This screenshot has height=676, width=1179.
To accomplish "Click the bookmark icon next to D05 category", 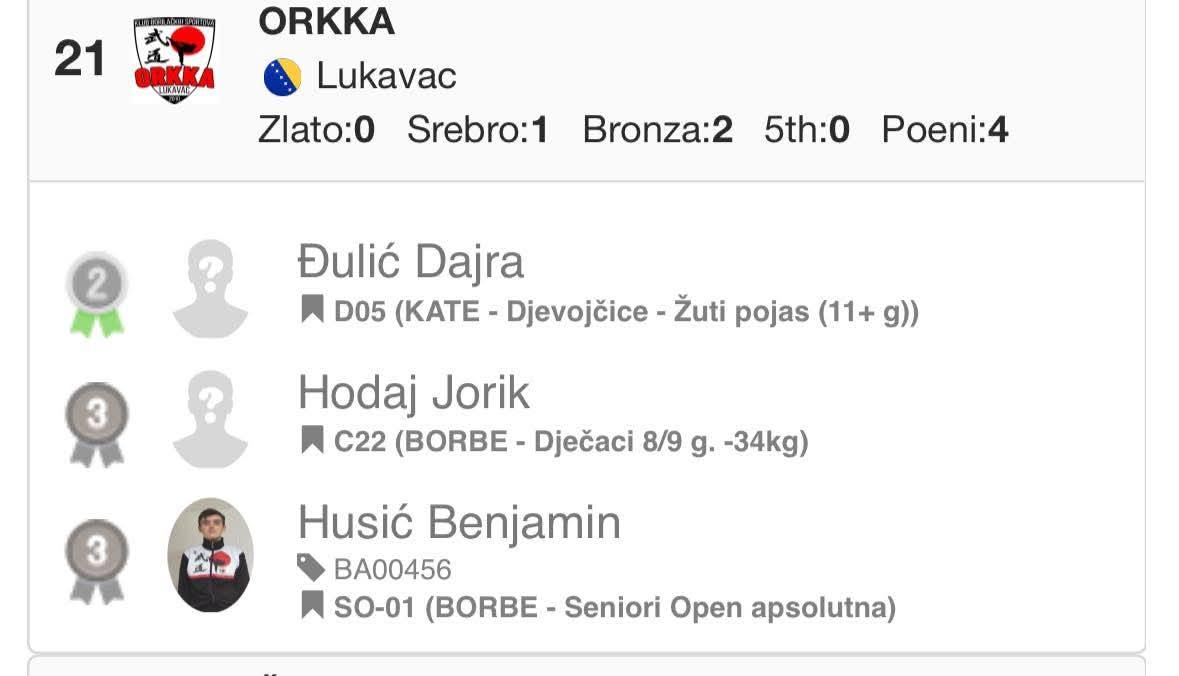I will pyautogui.click(x=313, y=310).
